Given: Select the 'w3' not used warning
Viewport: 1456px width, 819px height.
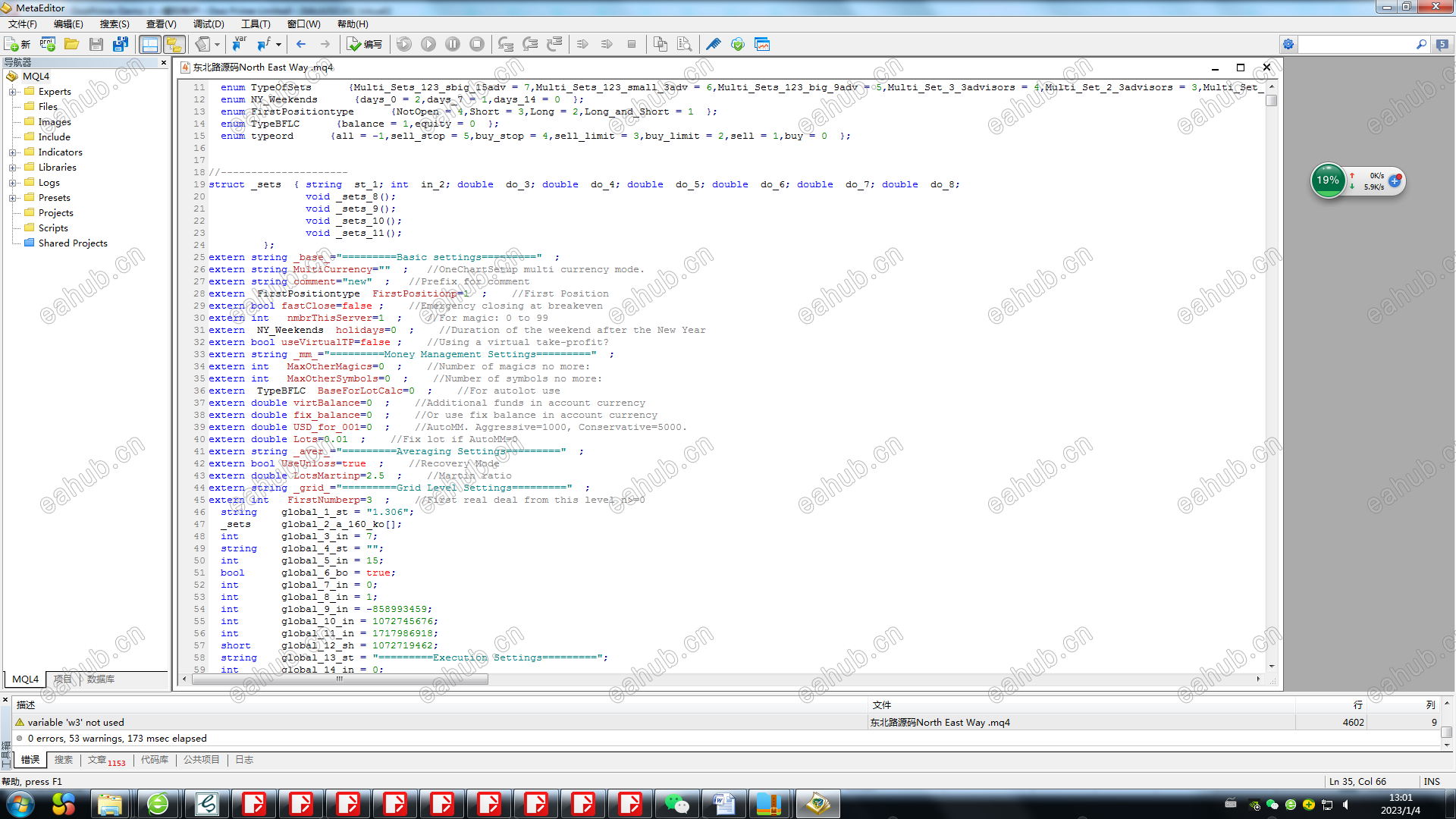Looking at the screenshot, I should (x=76, y=722).
